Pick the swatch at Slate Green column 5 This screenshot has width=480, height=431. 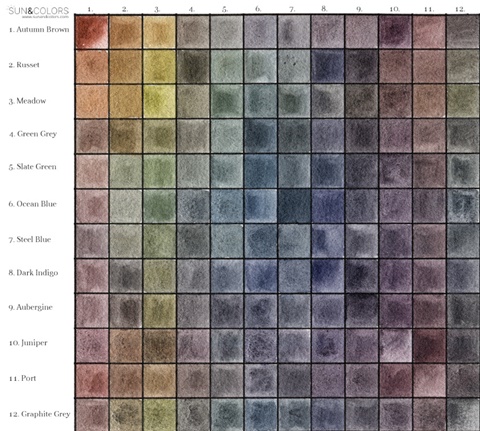click(x=227, y=171)
